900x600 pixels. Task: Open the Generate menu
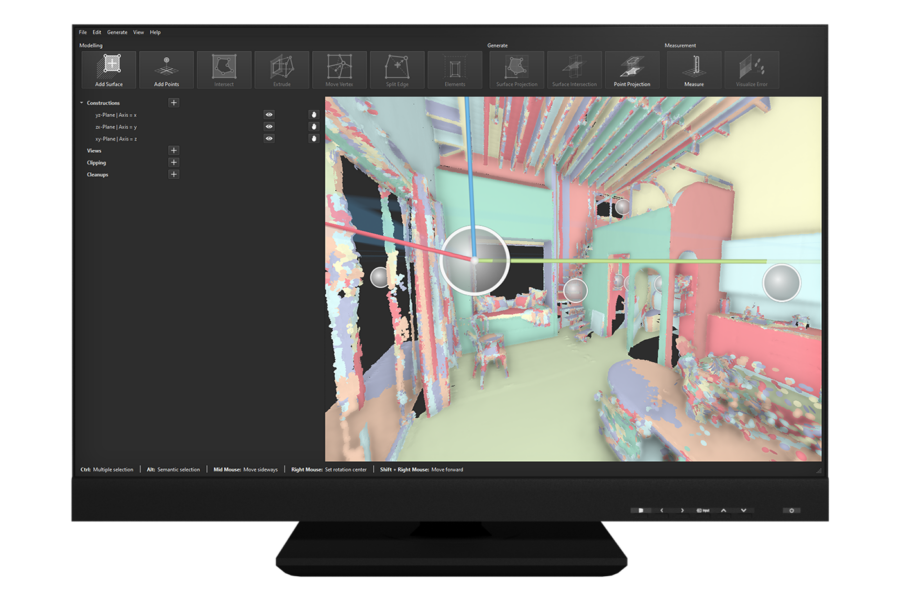[x=117, y=33]
